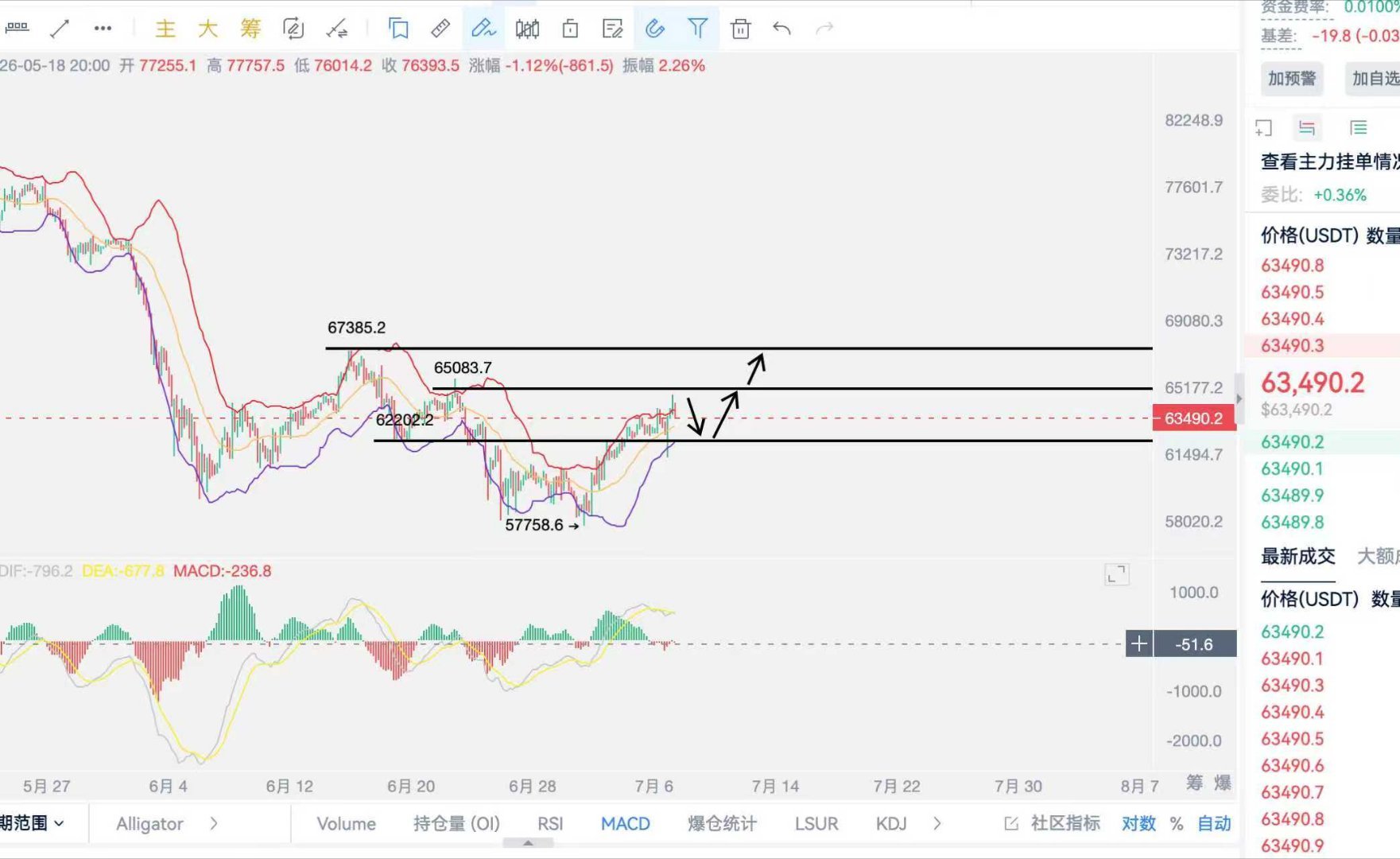Click the candlestick chart style icon

(x=527, y=29)
